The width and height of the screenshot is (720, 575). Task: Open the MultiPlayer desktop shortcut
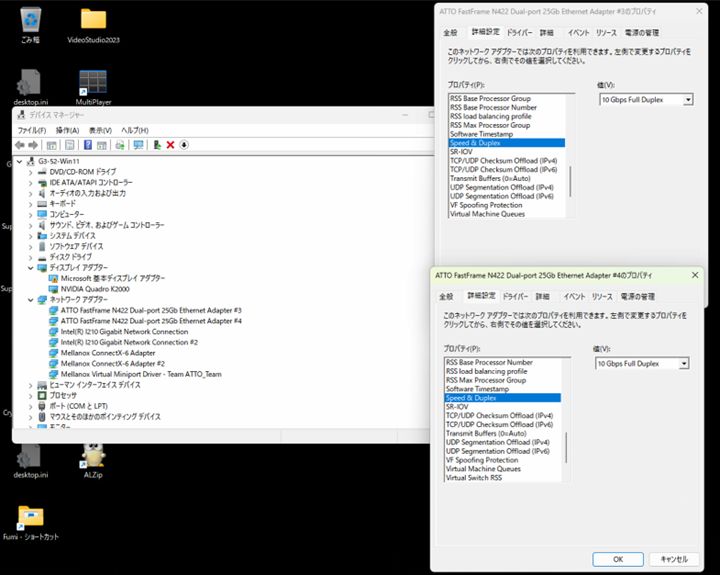pyautogui.click(x=93, y=84)
